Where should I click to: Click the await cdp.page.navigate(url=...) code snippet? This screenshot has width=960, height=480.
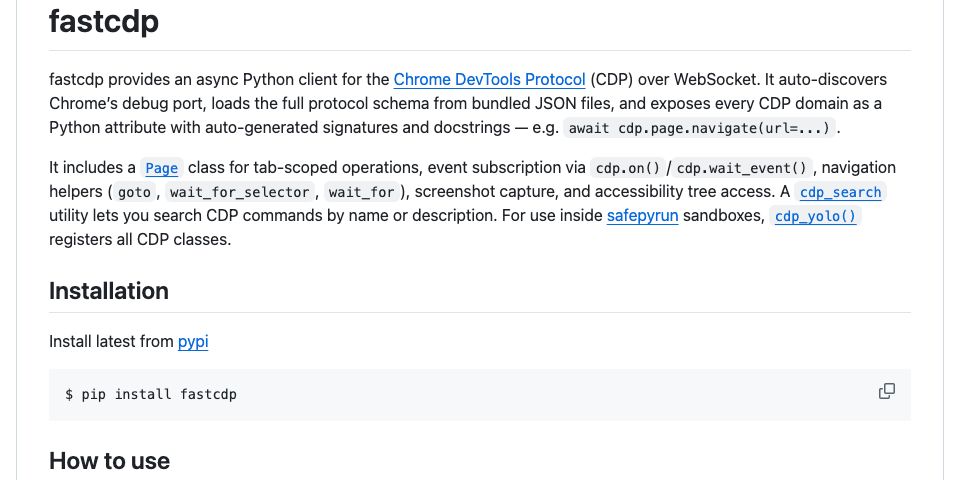tap(699, 129)
